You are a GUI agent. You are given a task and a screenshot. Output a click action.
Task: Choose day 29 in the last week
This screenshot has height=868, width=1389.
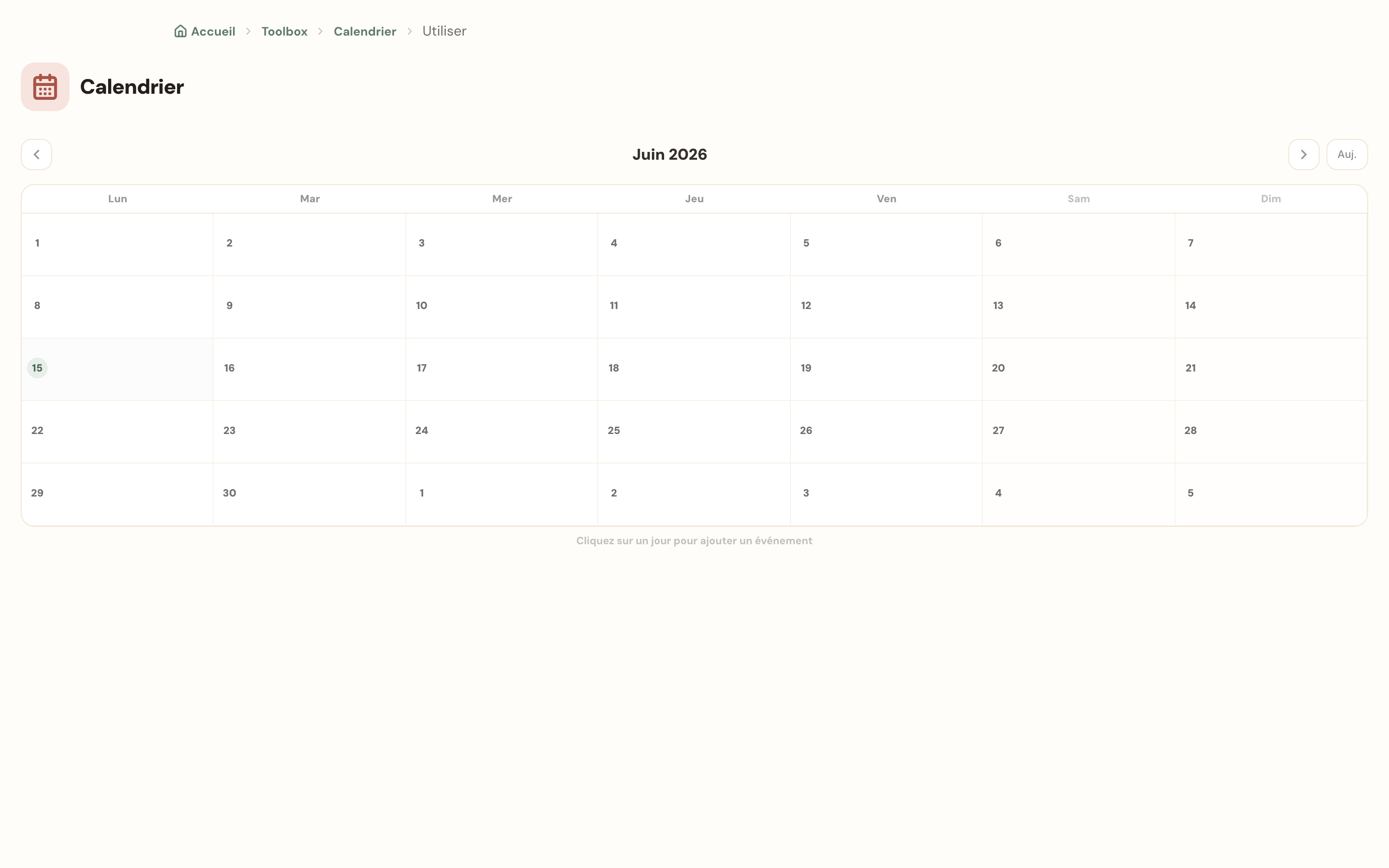[117, 494]
